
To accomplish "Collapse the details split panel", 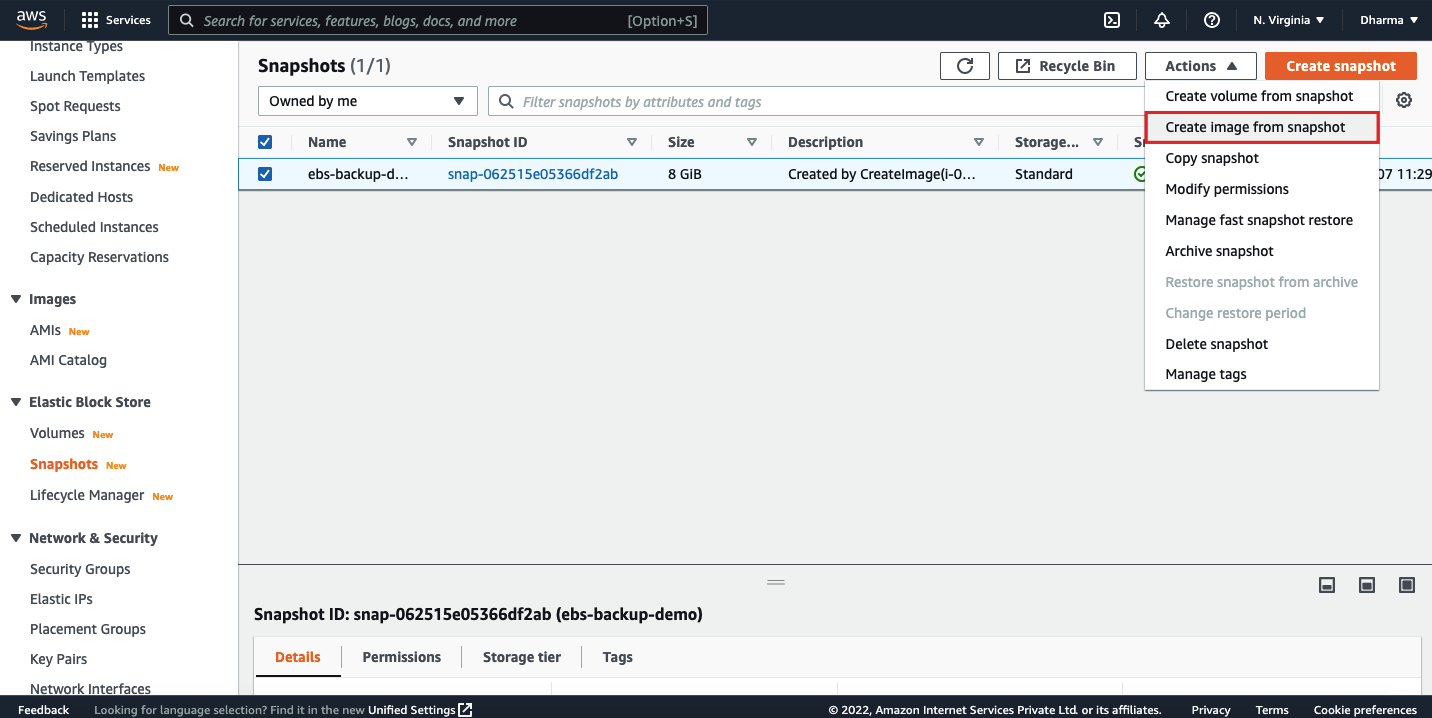I will coord(1327,585).
